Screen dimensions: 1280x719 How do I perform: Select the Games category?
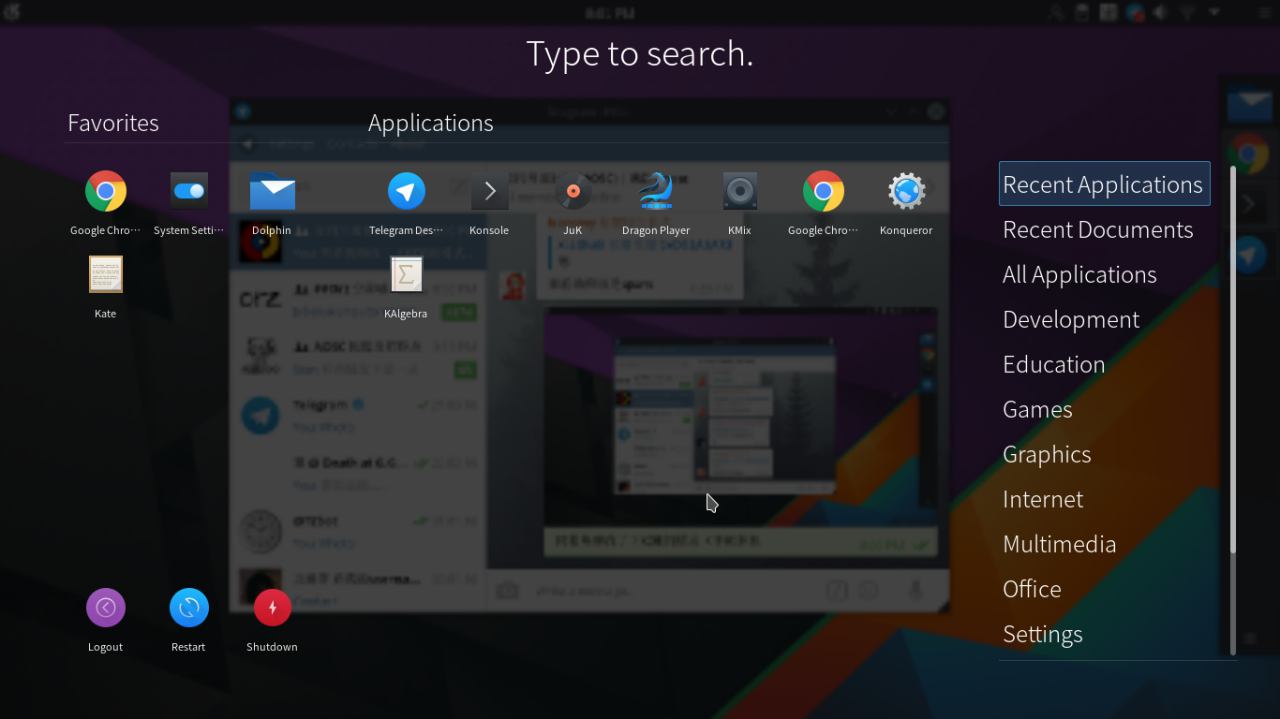pyautogui.click(x=1038, y=409)
